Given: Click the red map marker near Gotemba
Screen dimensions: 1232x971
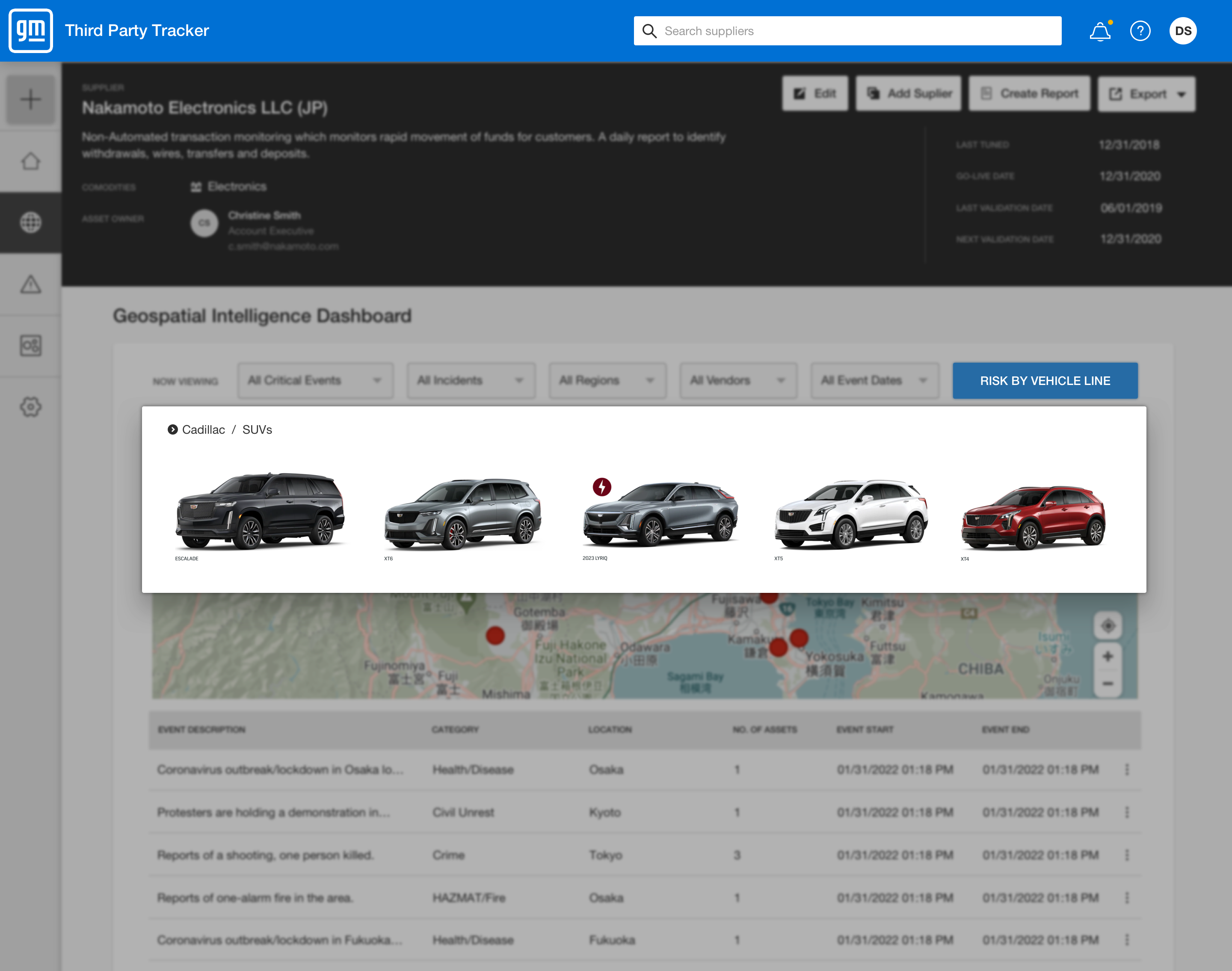Looking at the screenshot, I should [x=495, y=635].
